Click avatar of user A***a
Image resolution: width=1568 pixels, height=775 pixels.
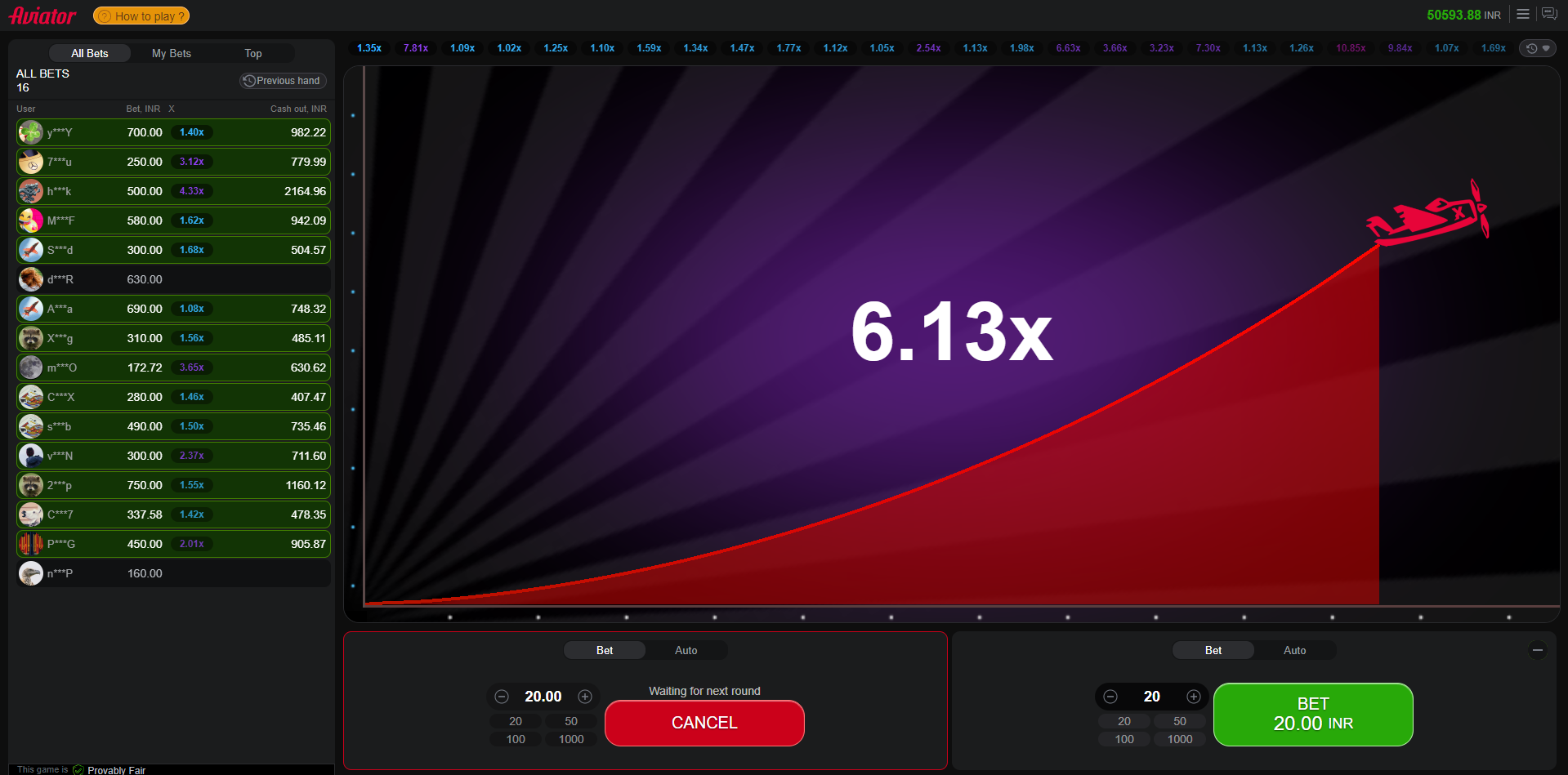coord(31,309)
